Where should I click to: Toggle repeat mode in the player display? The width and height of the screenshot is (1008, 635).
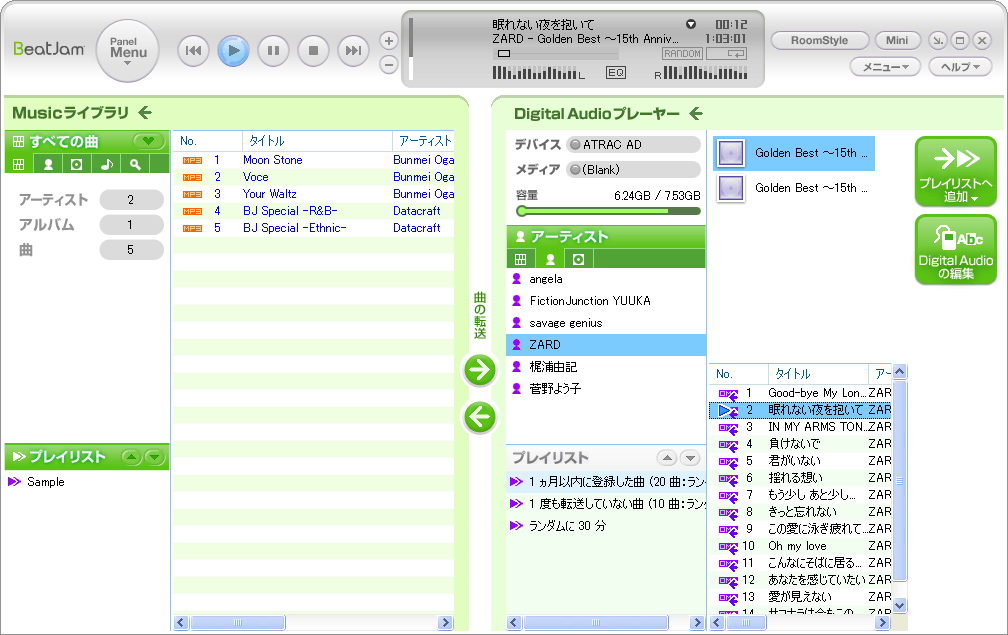click(x=726, y=54)
